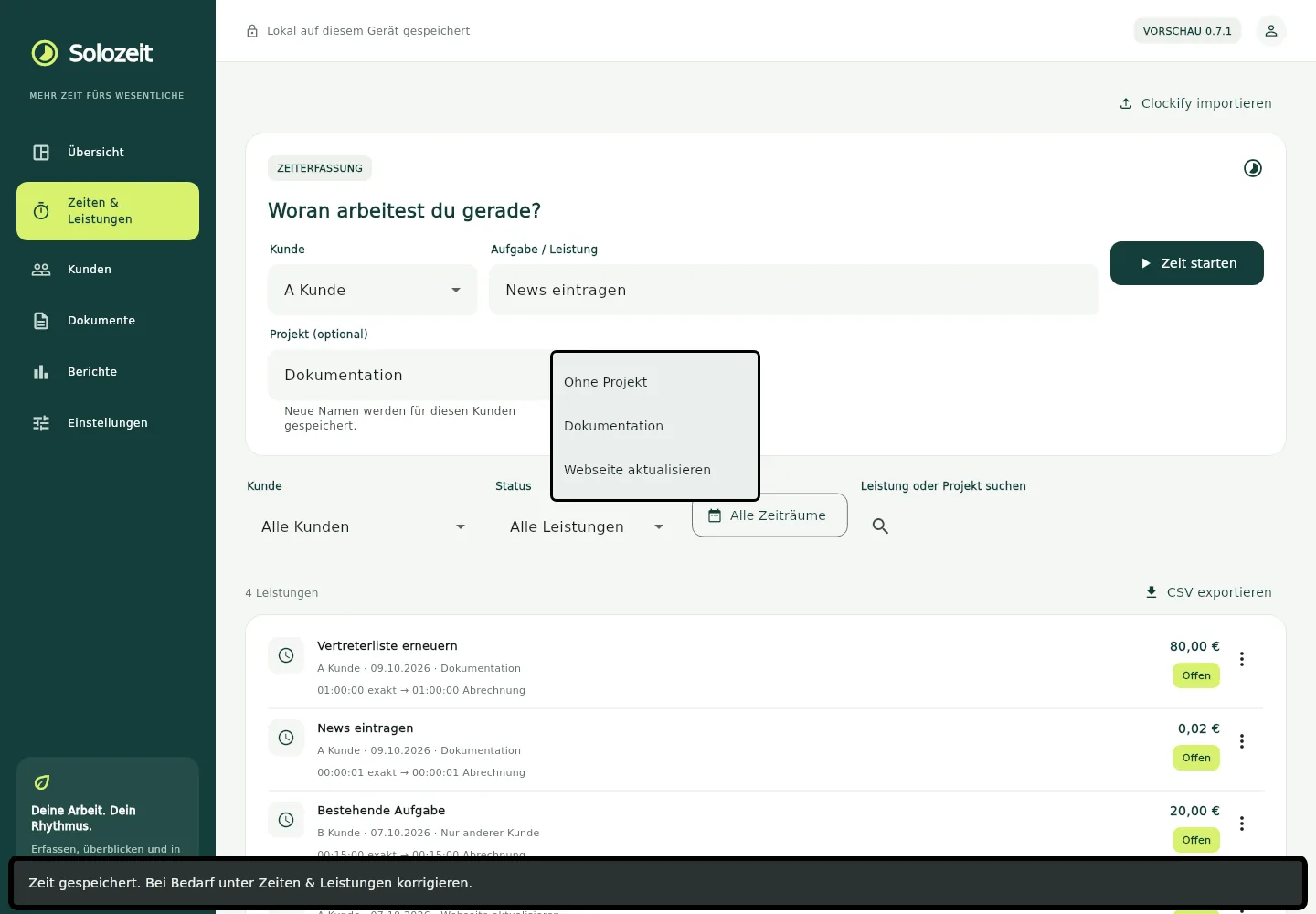Screen dimensions: 1316x914
Task: Click the Vertreterliste erneuern entry title
Action: (387, 646)
